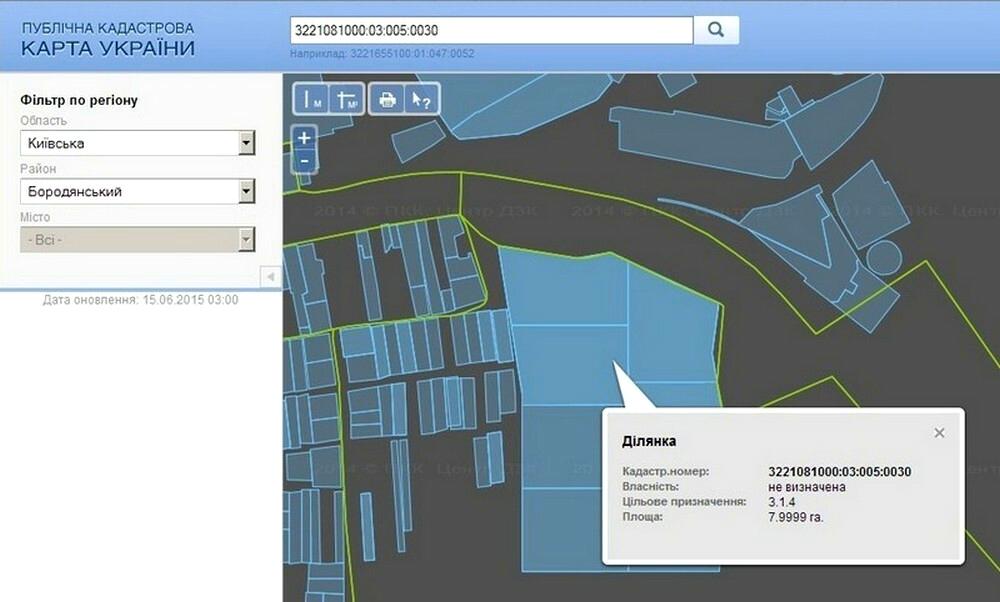Select the distance measurement tool
The height and width of the screenshot is (602, 1000).
[x=312, y=99]
